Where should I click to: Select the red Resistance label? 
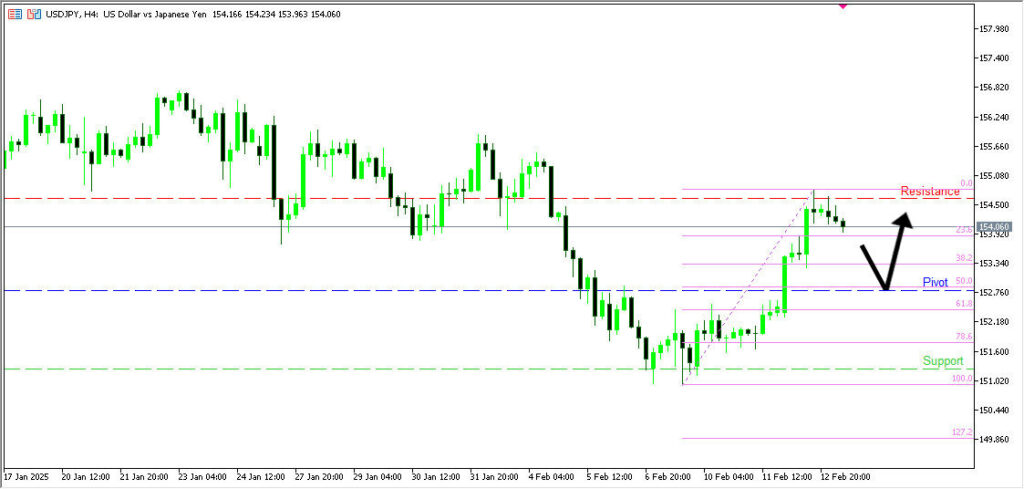click(x=930, y=191)
